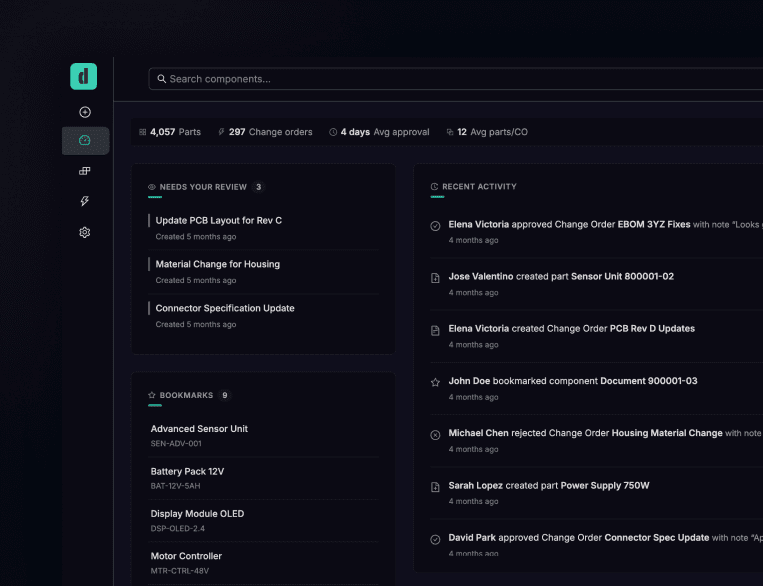Viewport: 763px width, 586px height.
Task: Open the Display Module OLED bookmark
Action: click(x=197, y=514)
